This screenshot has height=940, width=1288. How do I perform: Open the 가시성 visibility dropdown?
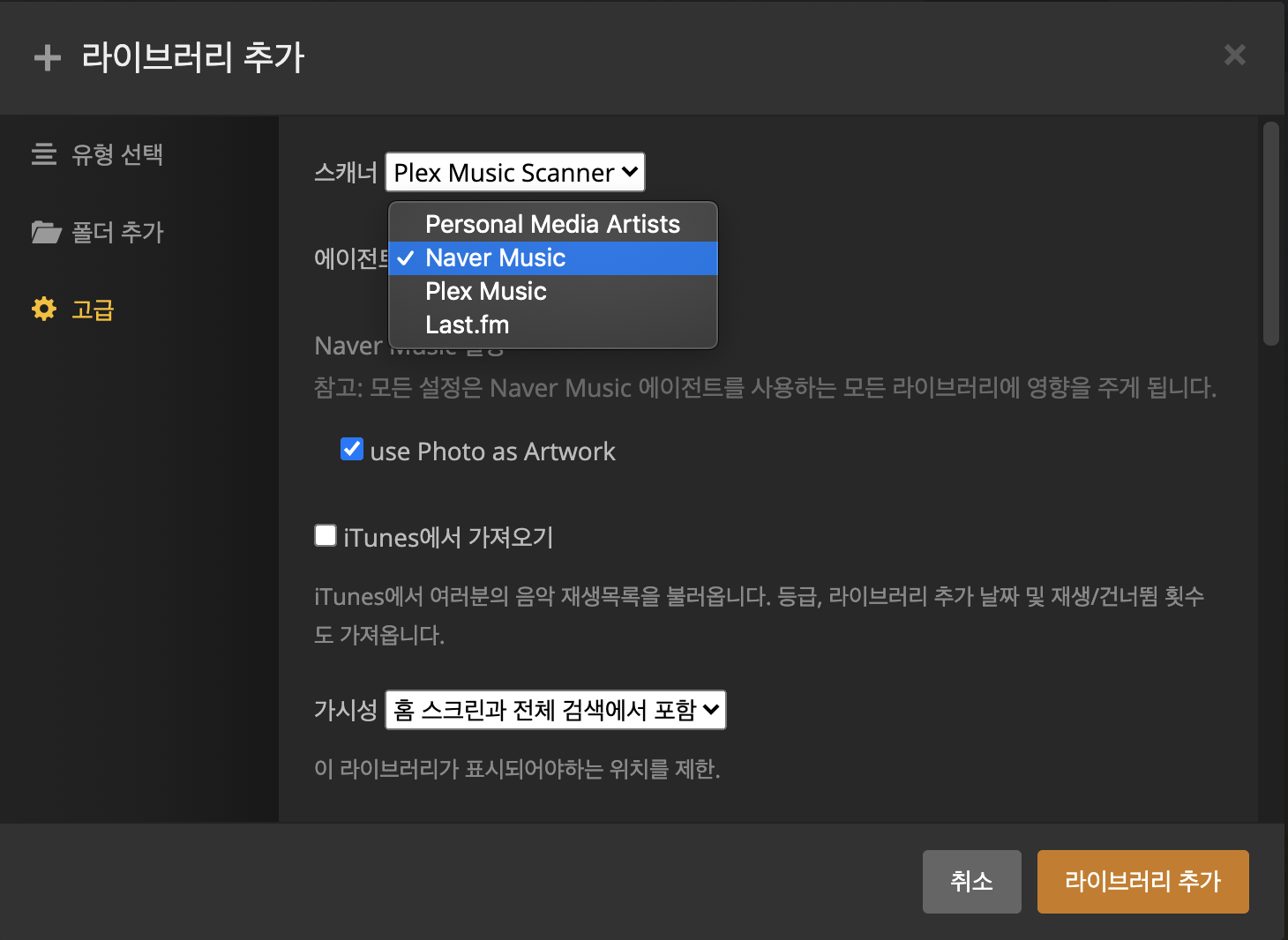point(556,710)
